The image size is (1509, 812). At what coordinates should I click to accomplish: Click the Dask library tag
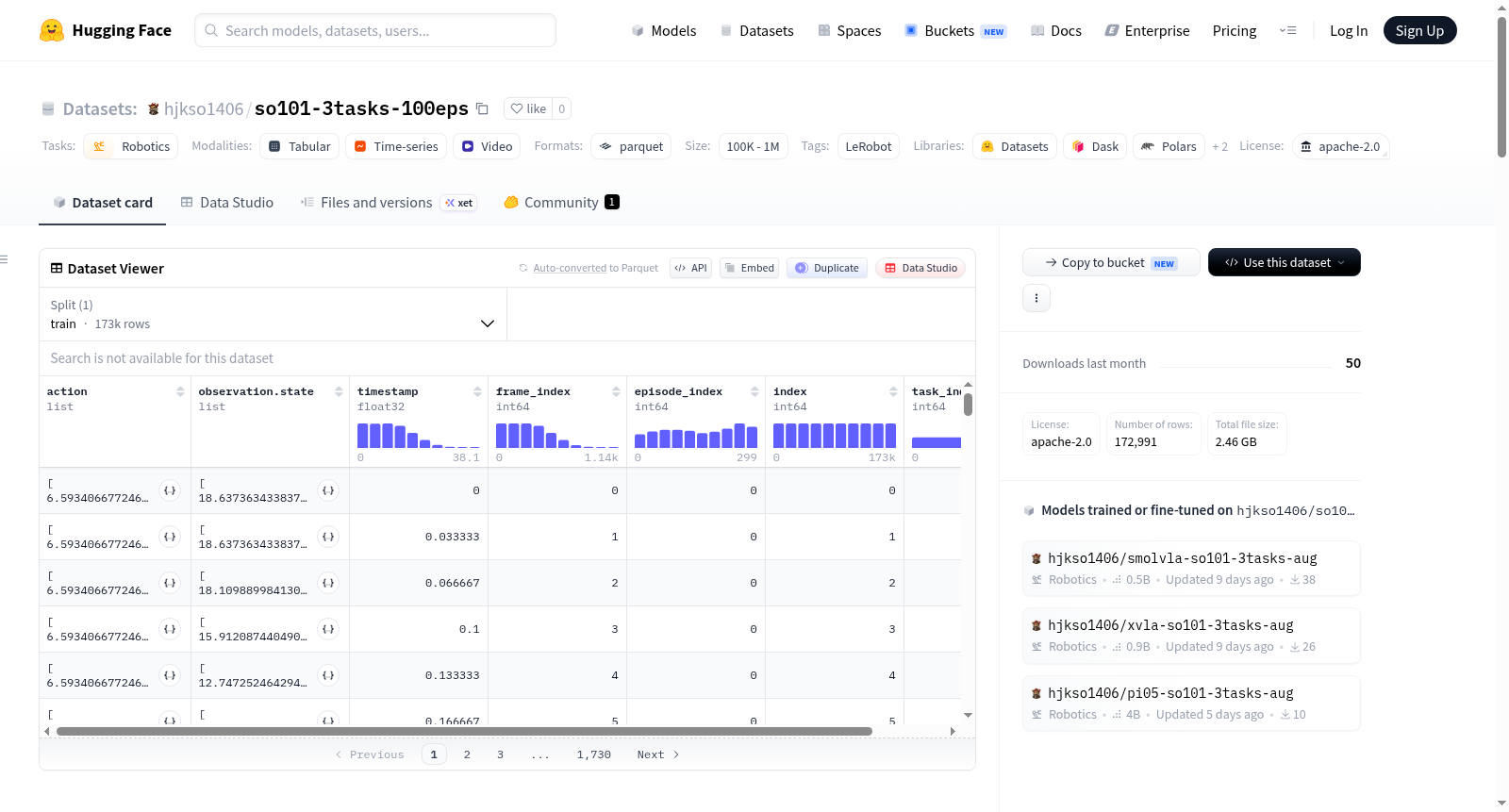pyautogui.click(x=1095, y=146)
